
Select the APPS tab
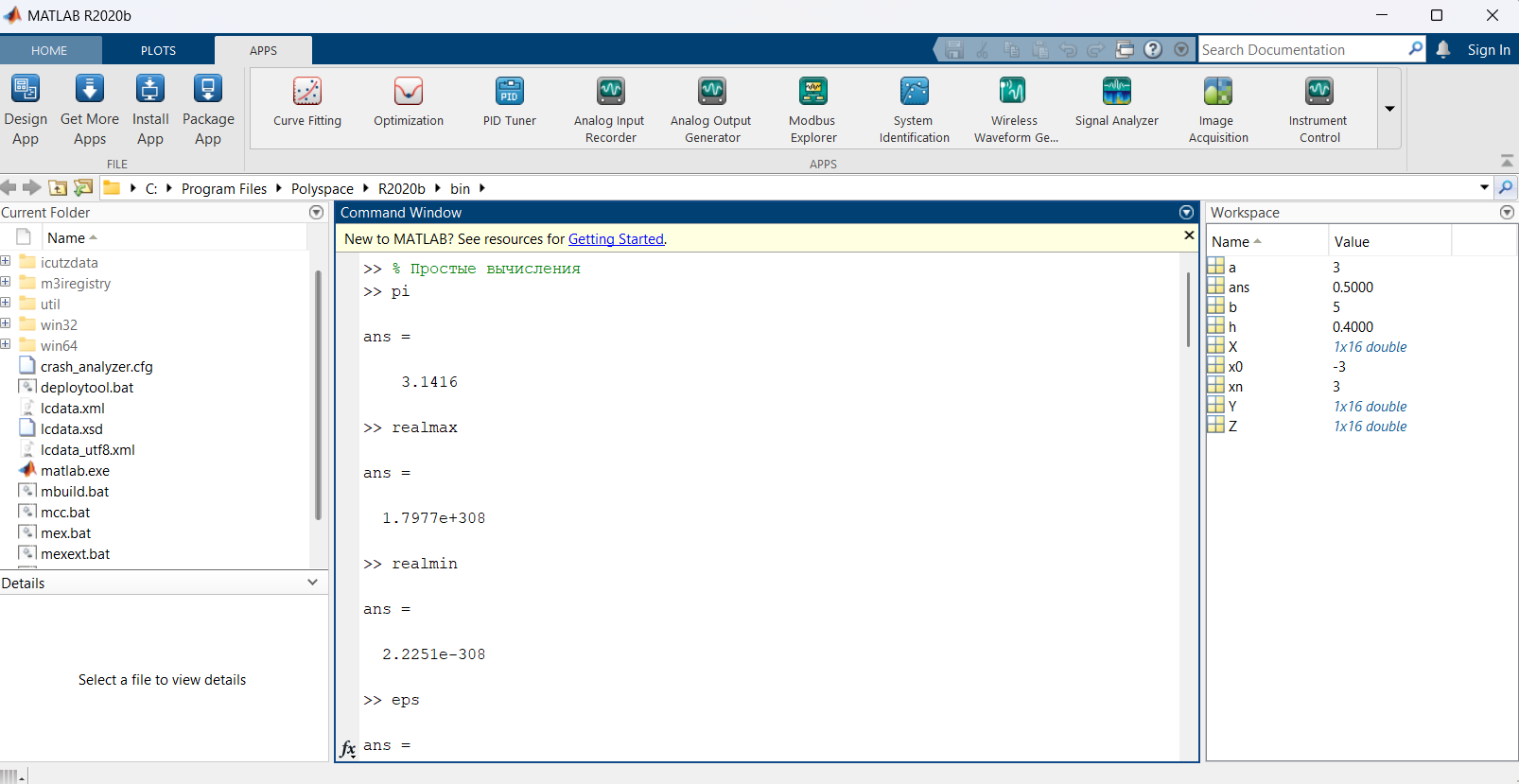pyautogui.click(x=263, y=50)
